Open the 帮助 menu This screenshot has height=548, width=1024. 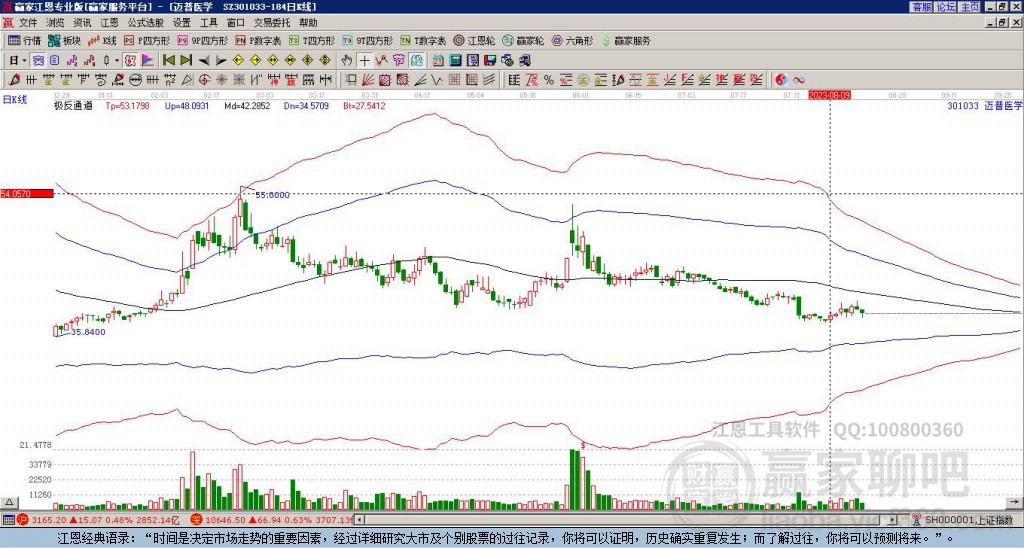point(308,23)
